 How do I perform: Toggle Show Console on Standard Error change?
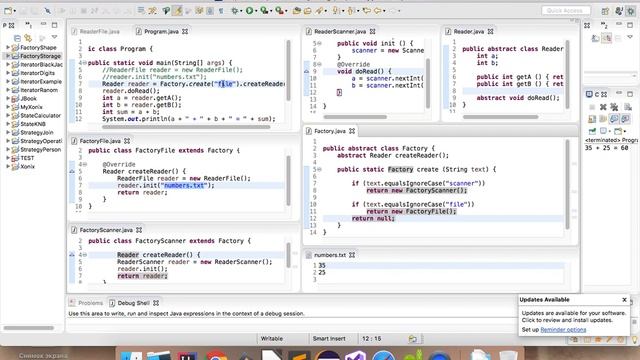click(625, 119)
